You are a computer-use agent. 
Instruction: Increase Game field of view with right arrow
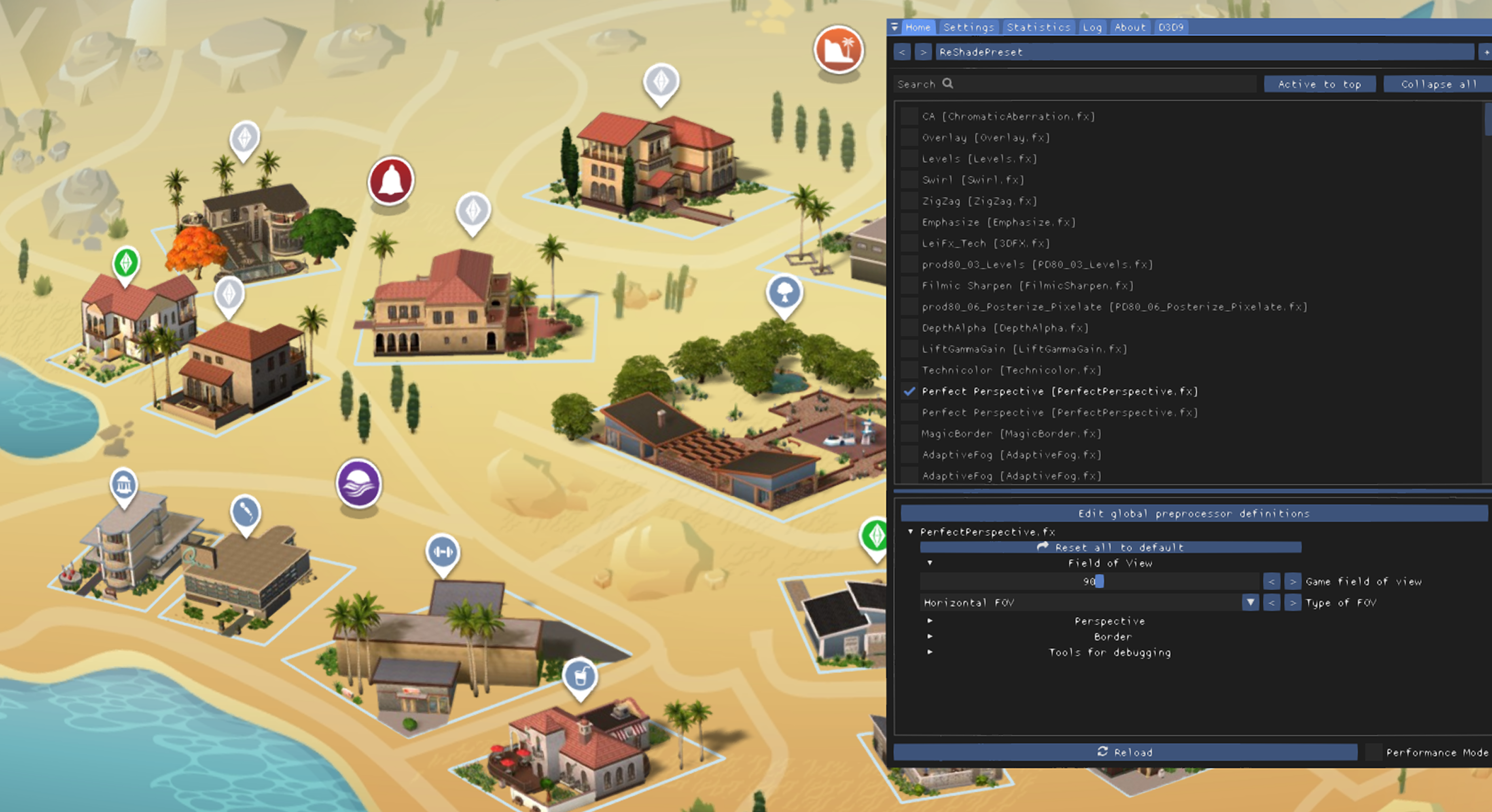click(x=1293, y=581)
